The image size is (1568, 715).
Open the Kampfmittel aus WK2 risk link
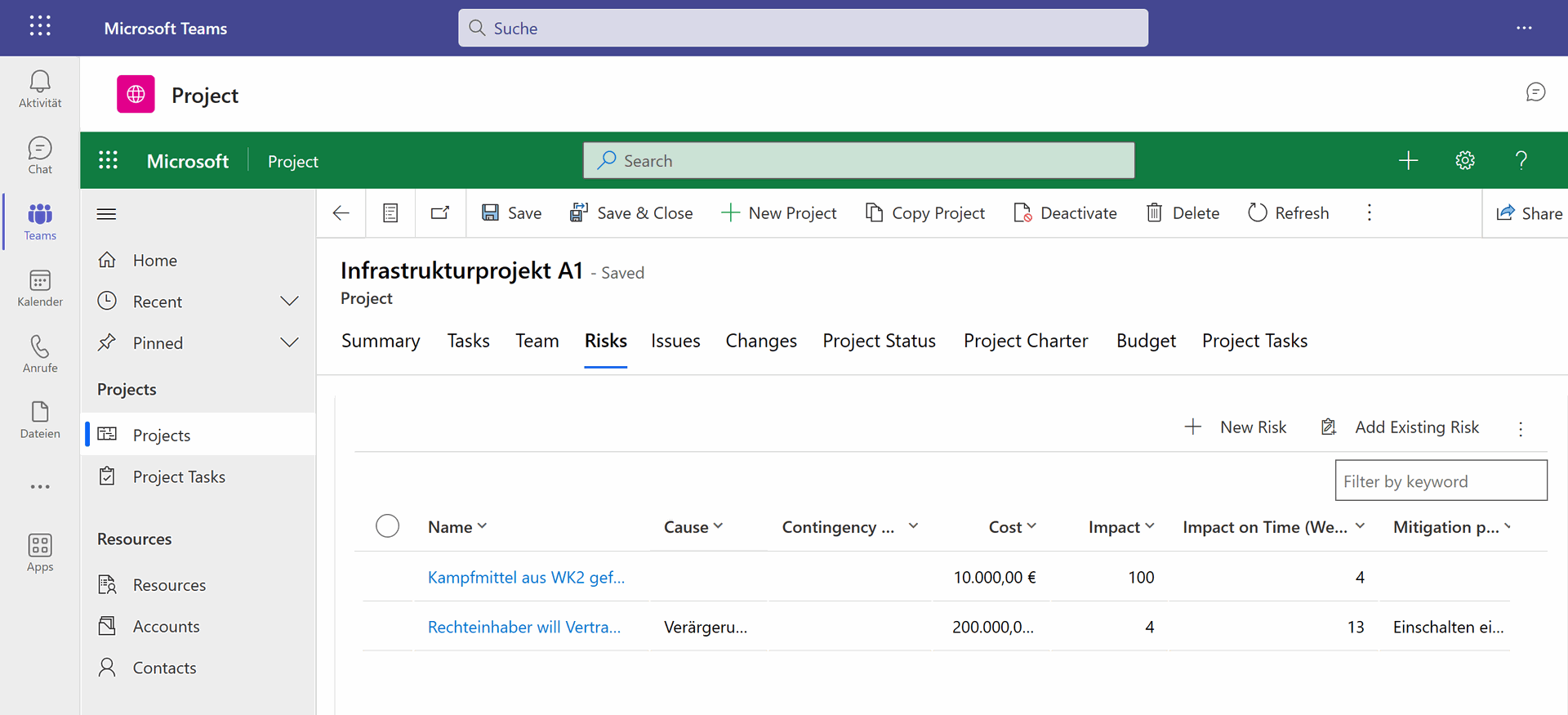[x=526, y=578]
